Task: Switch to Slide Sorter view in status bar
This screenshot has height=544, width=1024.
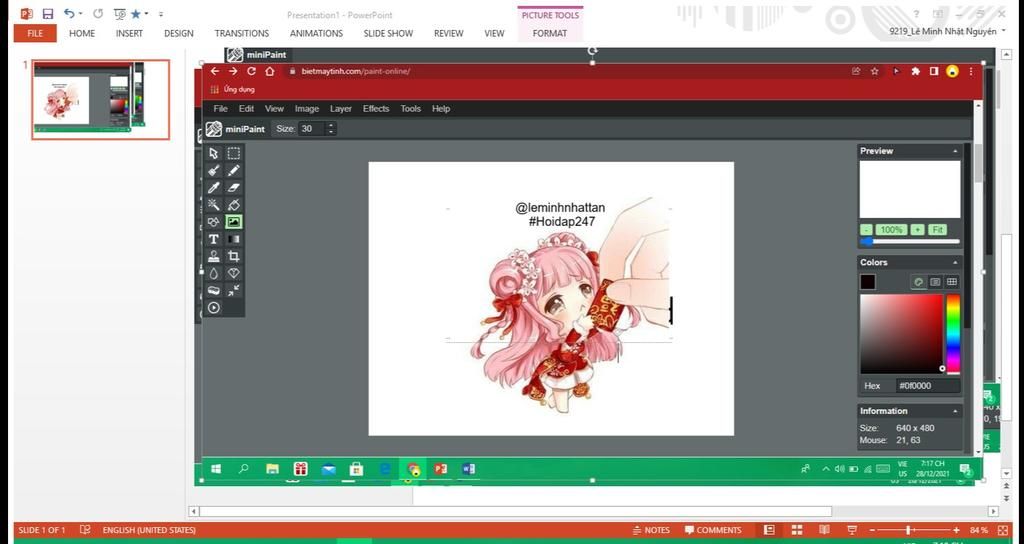Action: [x=797, y=530]
